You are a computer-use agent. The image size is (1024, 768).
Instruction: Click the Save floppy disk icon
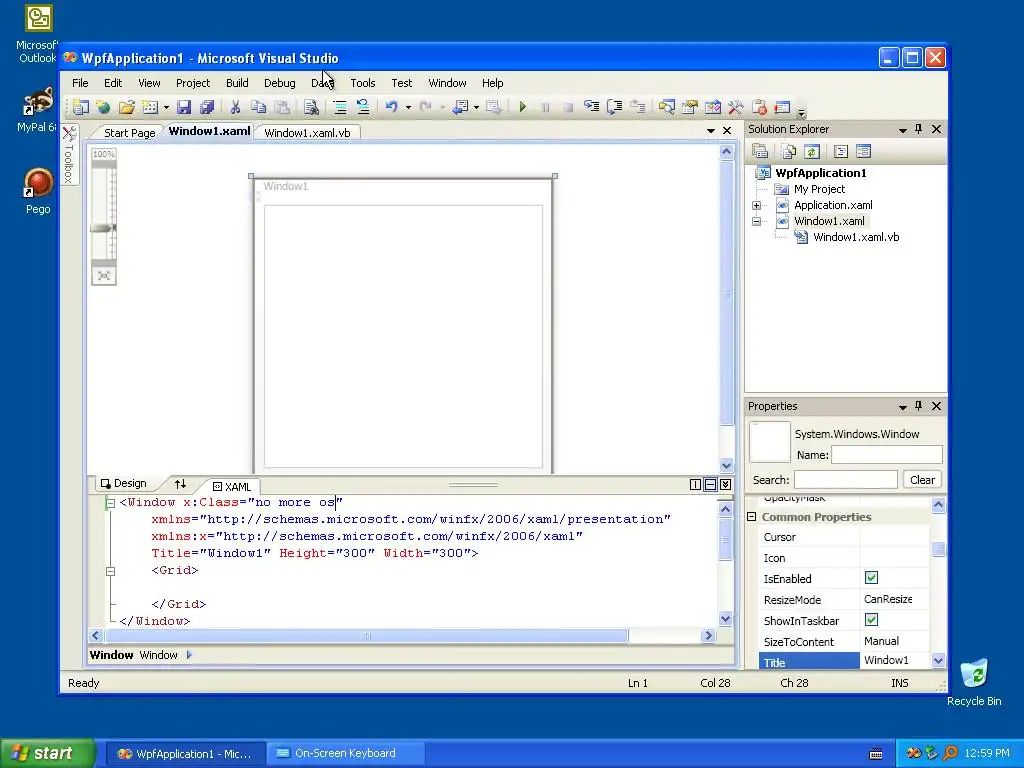click(184, 107)
